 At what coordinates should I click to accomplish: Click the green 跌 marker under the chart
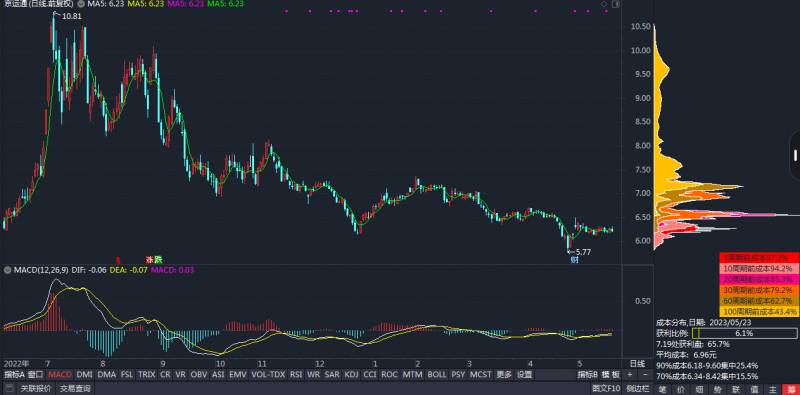158,259
